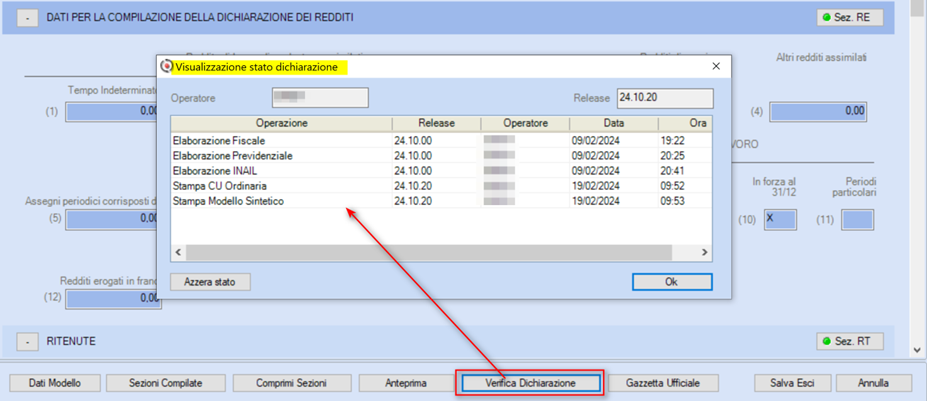Open Verifica Dichiarazione
The height and width of the screenshot is (401, 927).
(530, 383)
